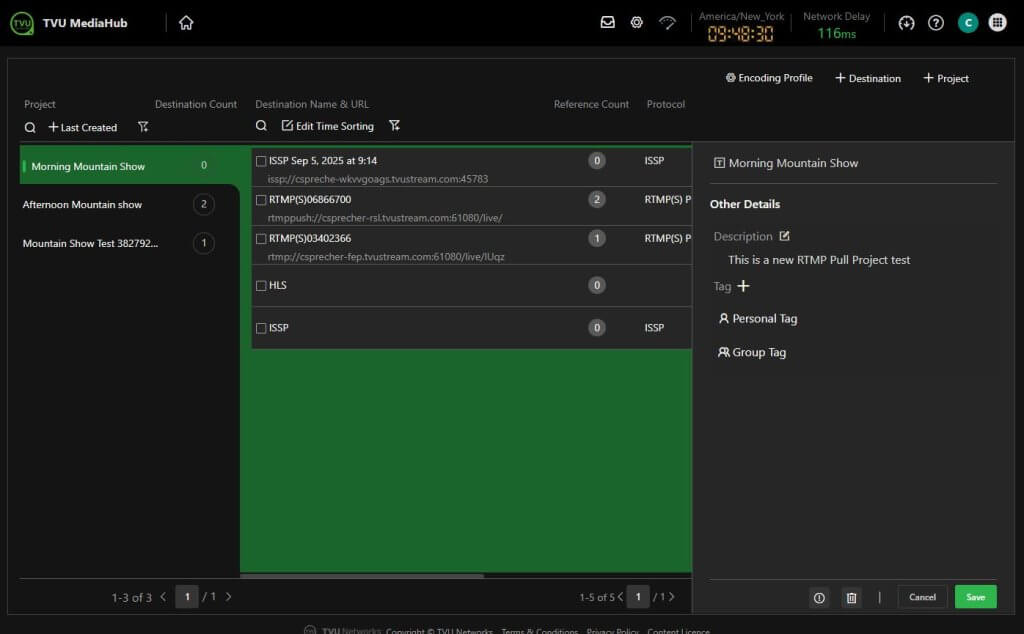This screenshot has width=1024, height=634.
Task: Click the horizontal scrollbar under destinations
Action: coord(362,576)
